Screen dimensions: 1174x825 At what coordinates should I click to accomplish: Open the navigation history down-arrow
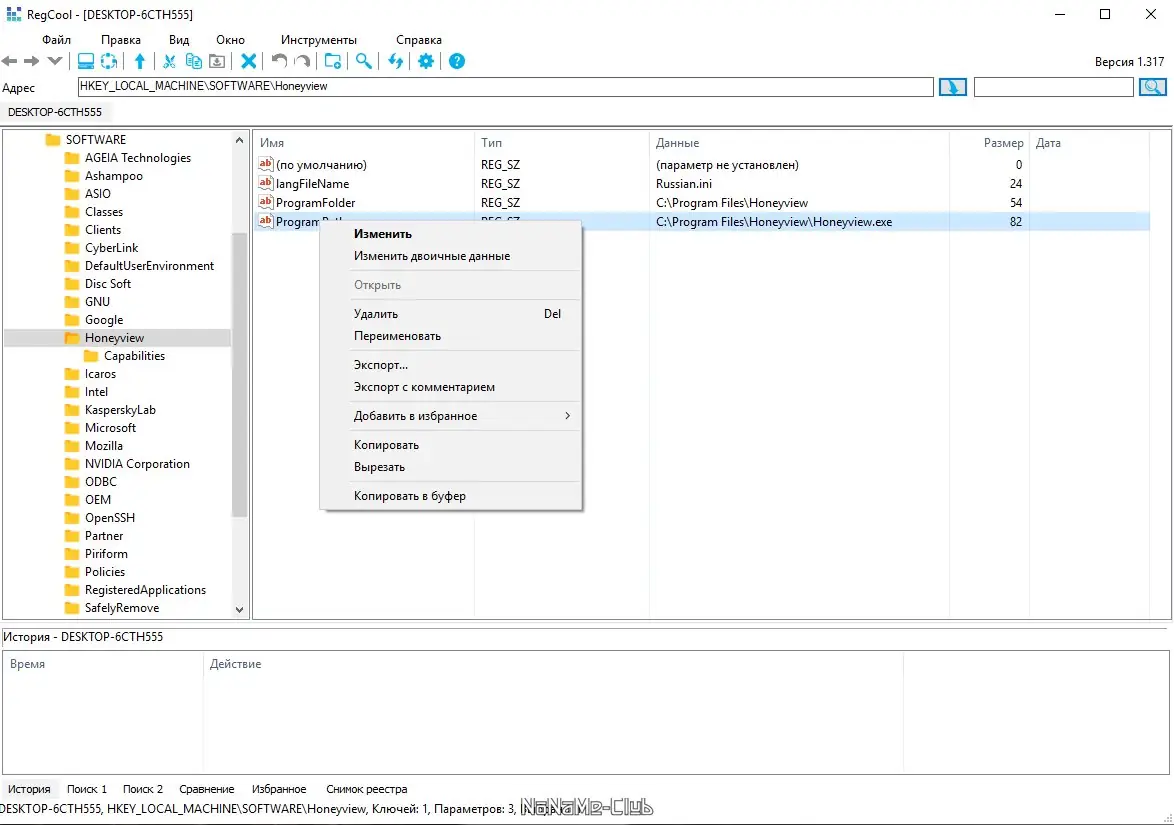54,61
